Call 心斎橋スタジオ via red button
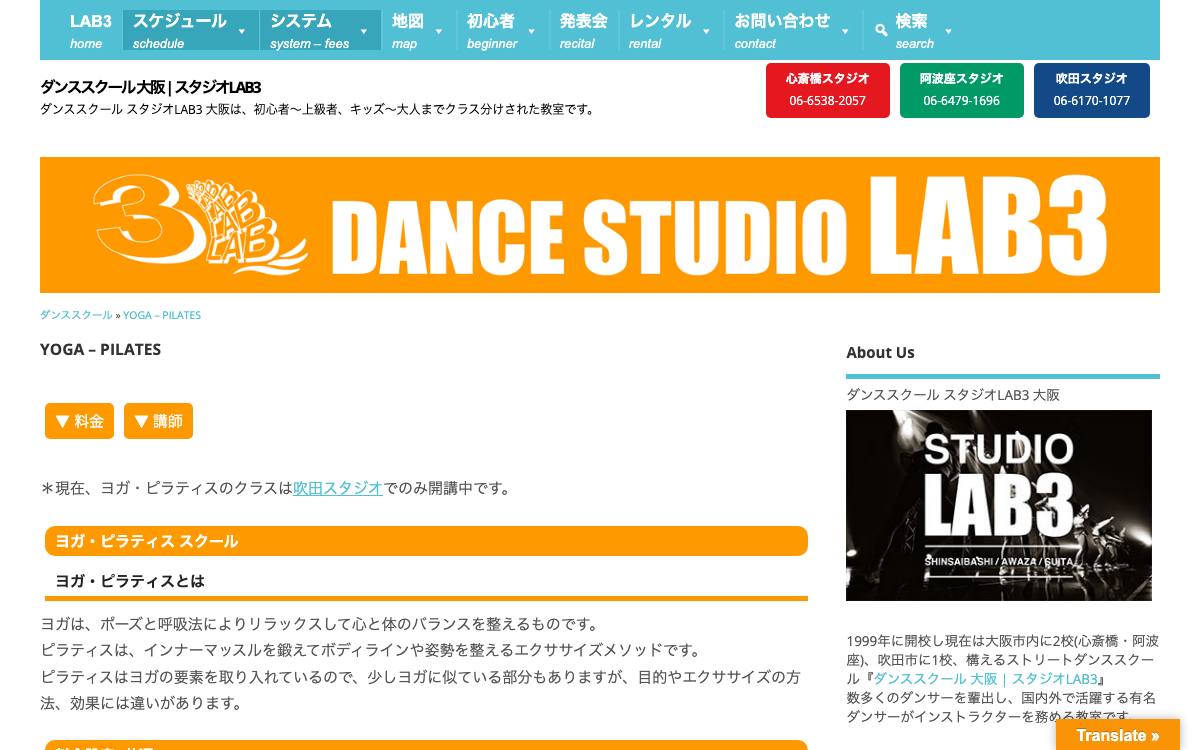1200x750 pixels. click(x=828, y=90)
